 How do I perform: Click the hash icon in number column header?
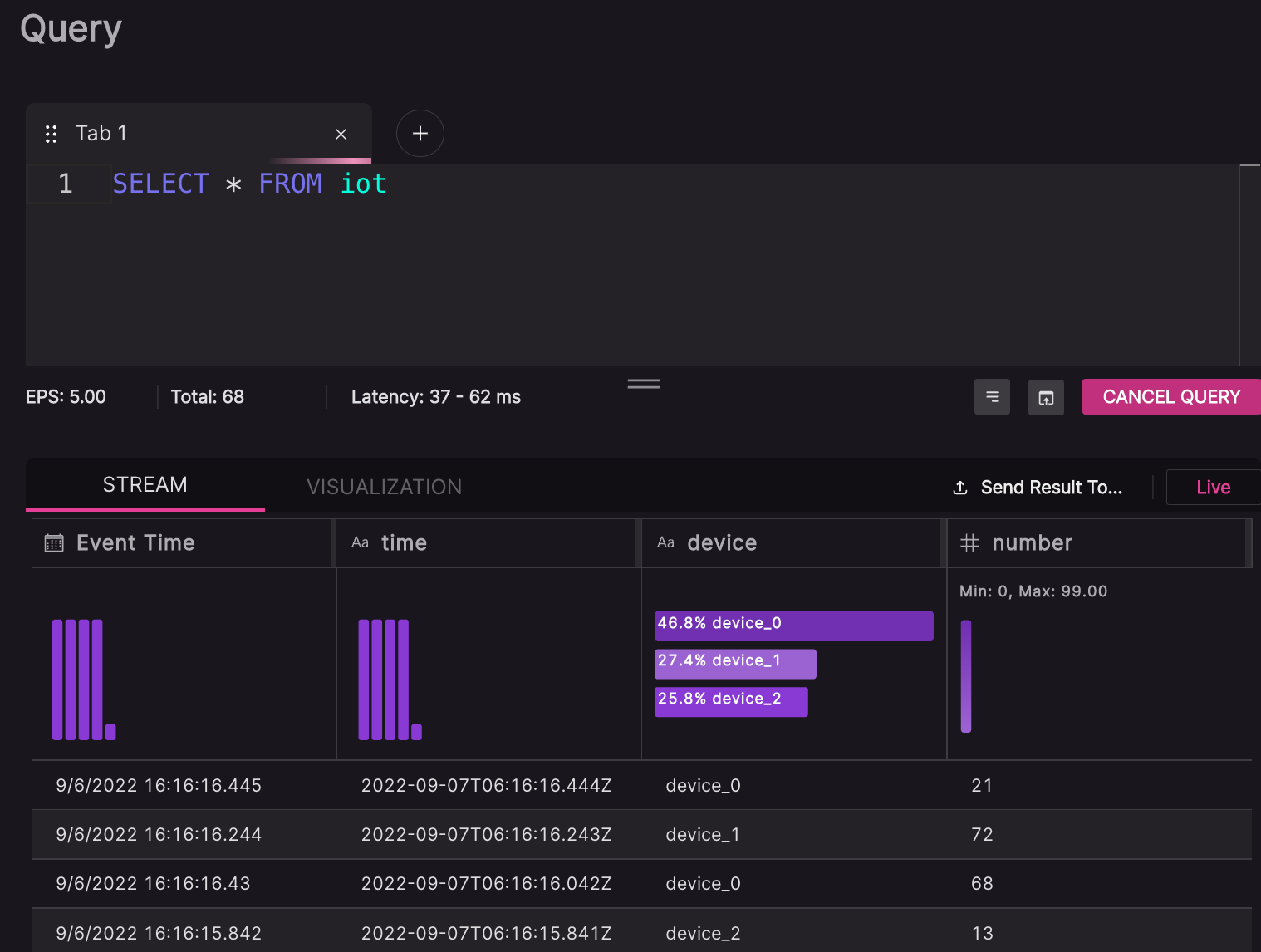(969, 543)
